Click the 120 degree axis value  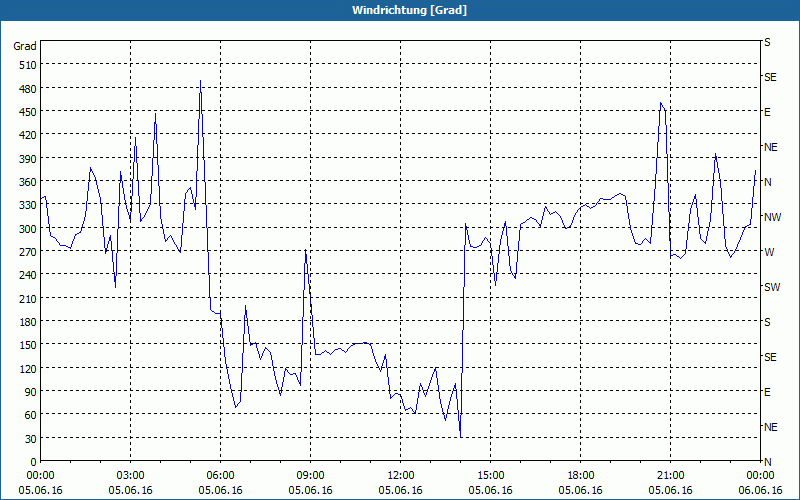point(28,368)
